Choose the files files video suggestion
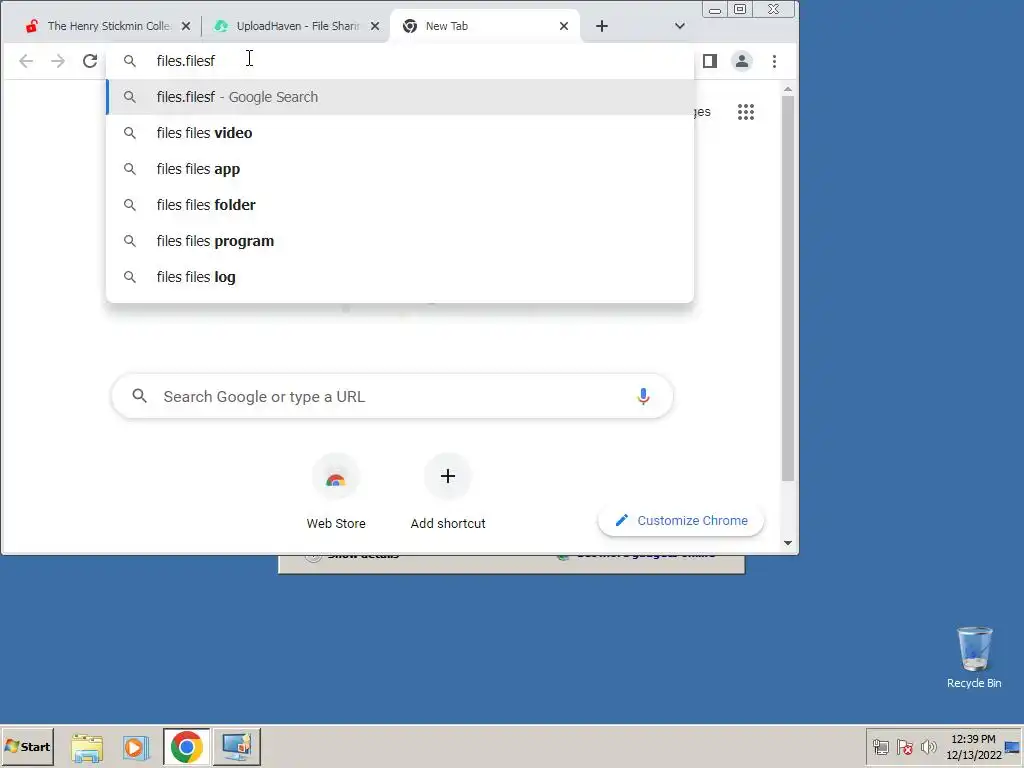1024x768 pixels. click(400, 133)
